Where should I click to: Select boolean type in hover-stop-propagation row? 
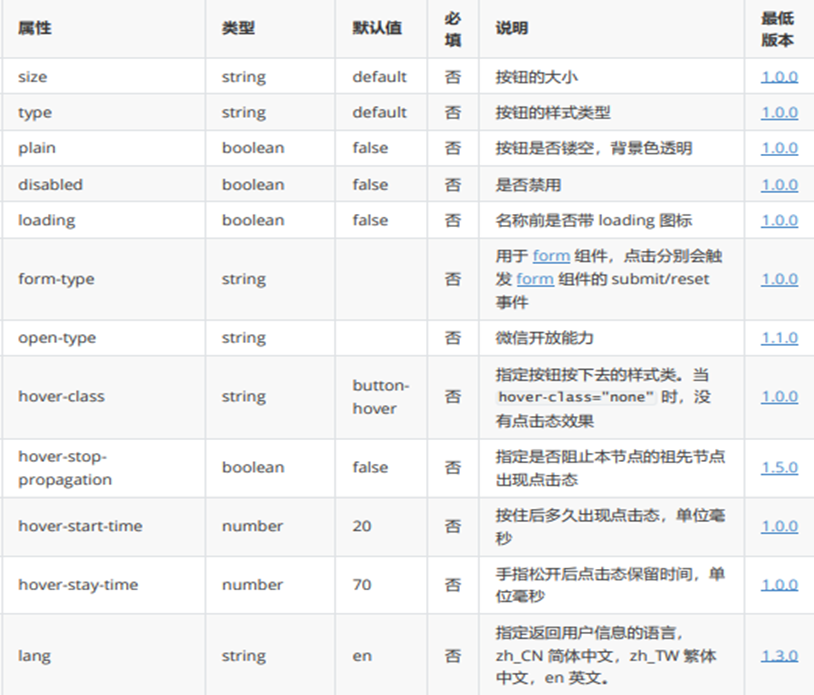(x=253, y=468)
